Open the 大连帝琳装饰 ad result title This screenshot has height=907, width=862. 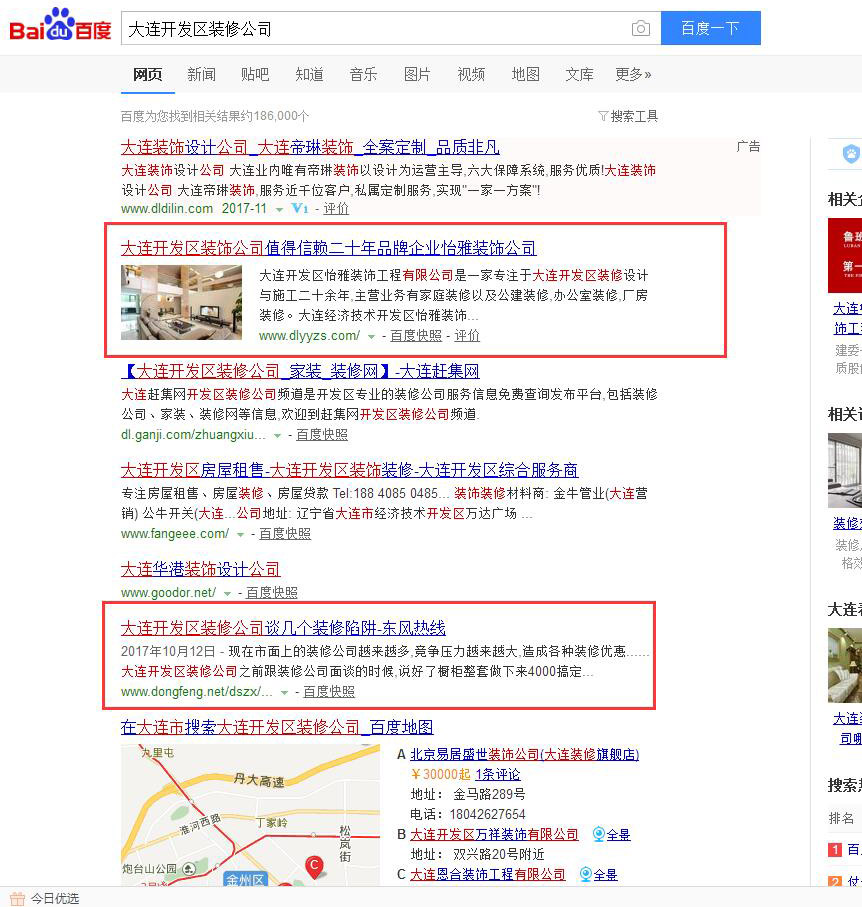tap(310, 148)
